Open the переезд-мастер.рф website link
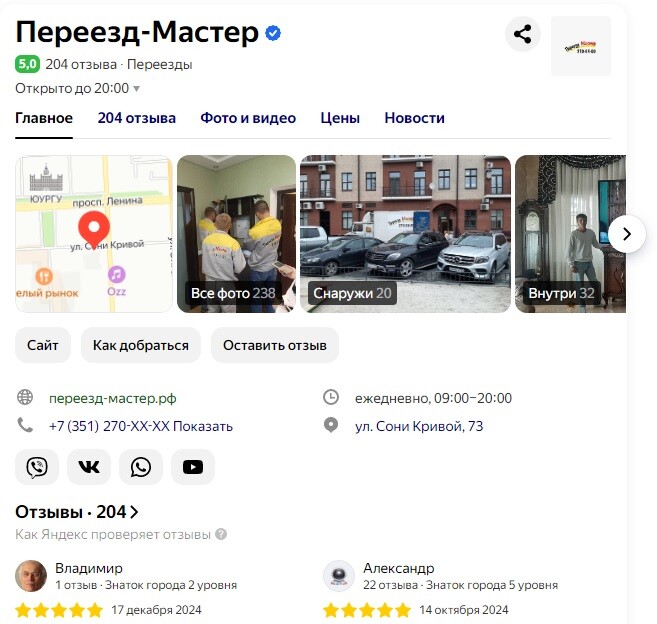657x624 pixels. pos(113,398)
